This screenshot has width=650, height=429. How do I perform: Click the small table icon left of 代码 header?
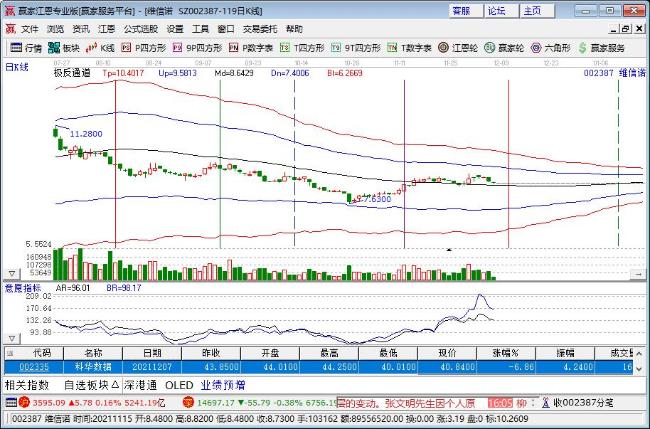[10, 353]
